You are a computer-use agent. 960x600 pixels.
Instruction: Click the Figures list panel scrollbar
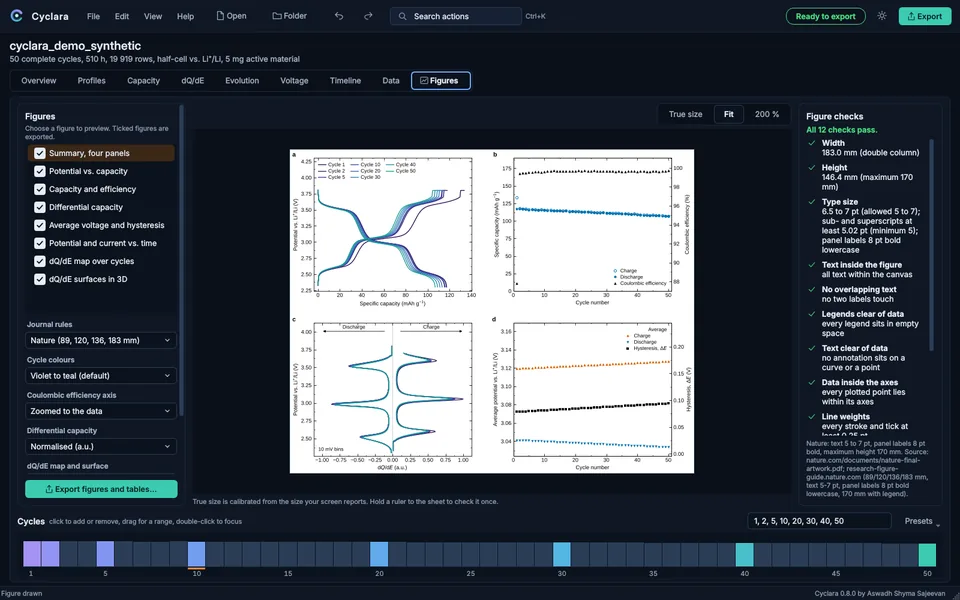click(181, 261)
